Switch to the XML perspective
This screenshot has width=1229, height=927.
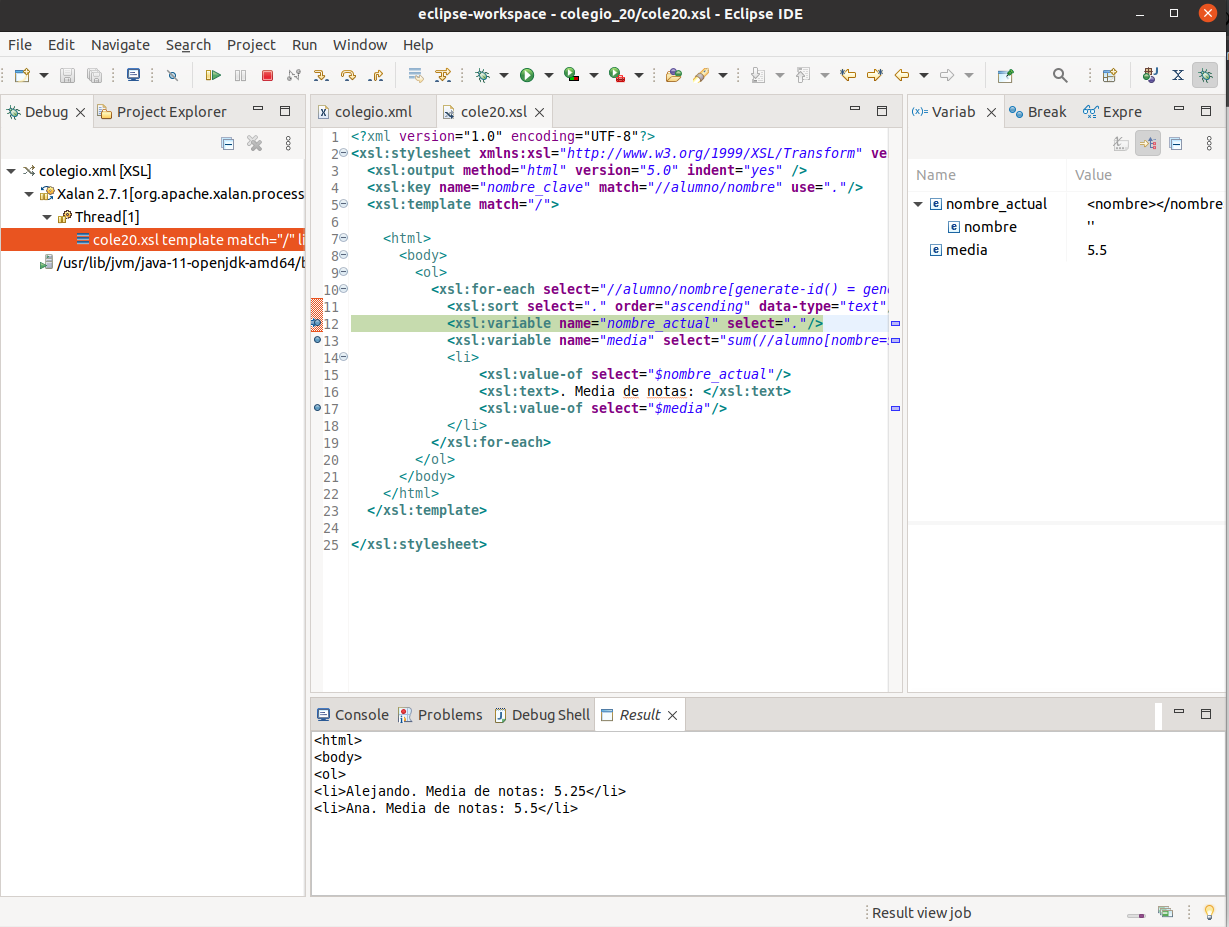pos(1176,75)
